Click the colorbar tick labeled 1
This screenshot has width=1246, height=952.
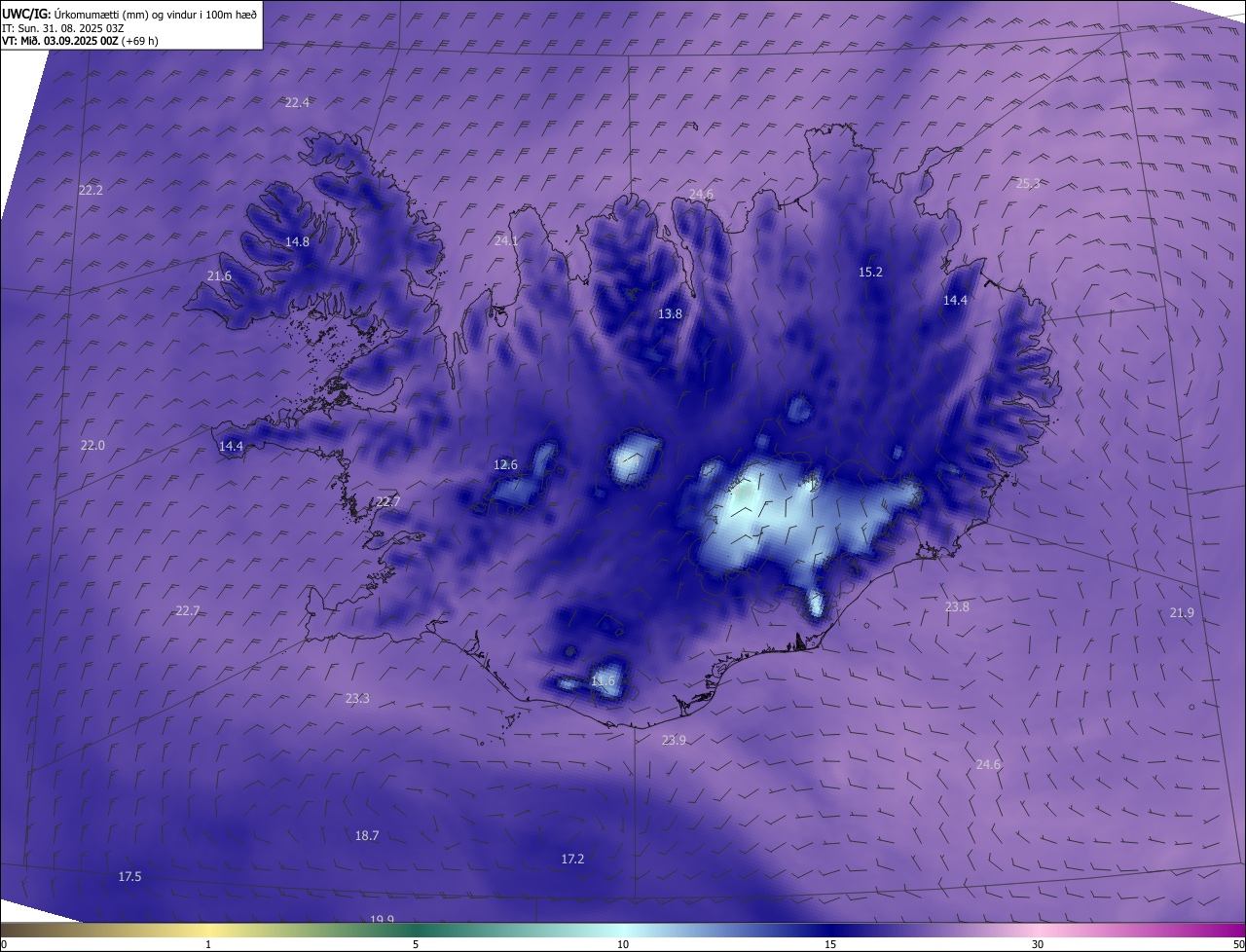click(x=208, y=945)
